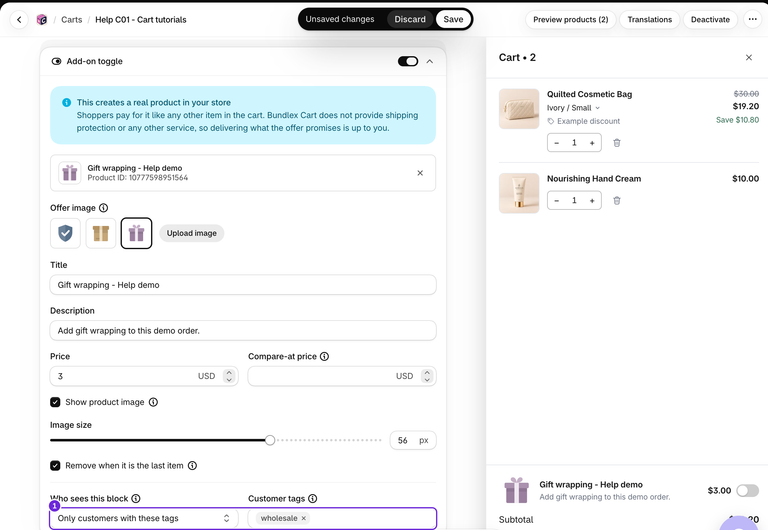Remove the Gift wrapping product selection
The width and height of the screenshot is (768, 530).
(420, 173)
